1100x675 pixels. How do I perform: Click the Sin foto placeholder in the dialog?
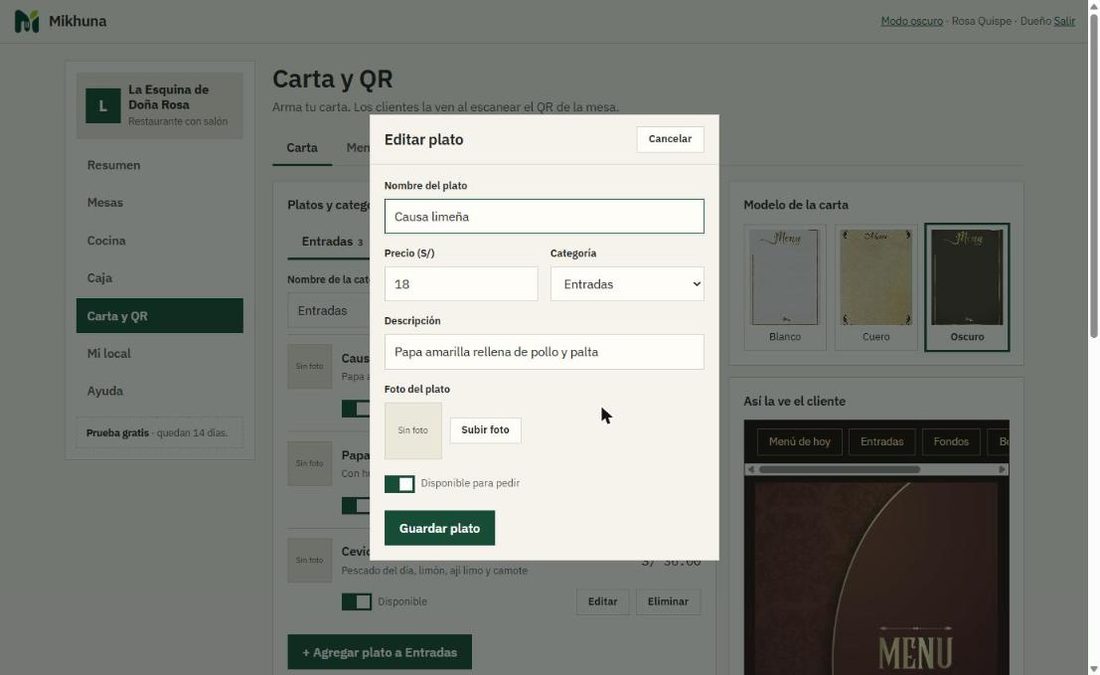[x=413, y=430]
